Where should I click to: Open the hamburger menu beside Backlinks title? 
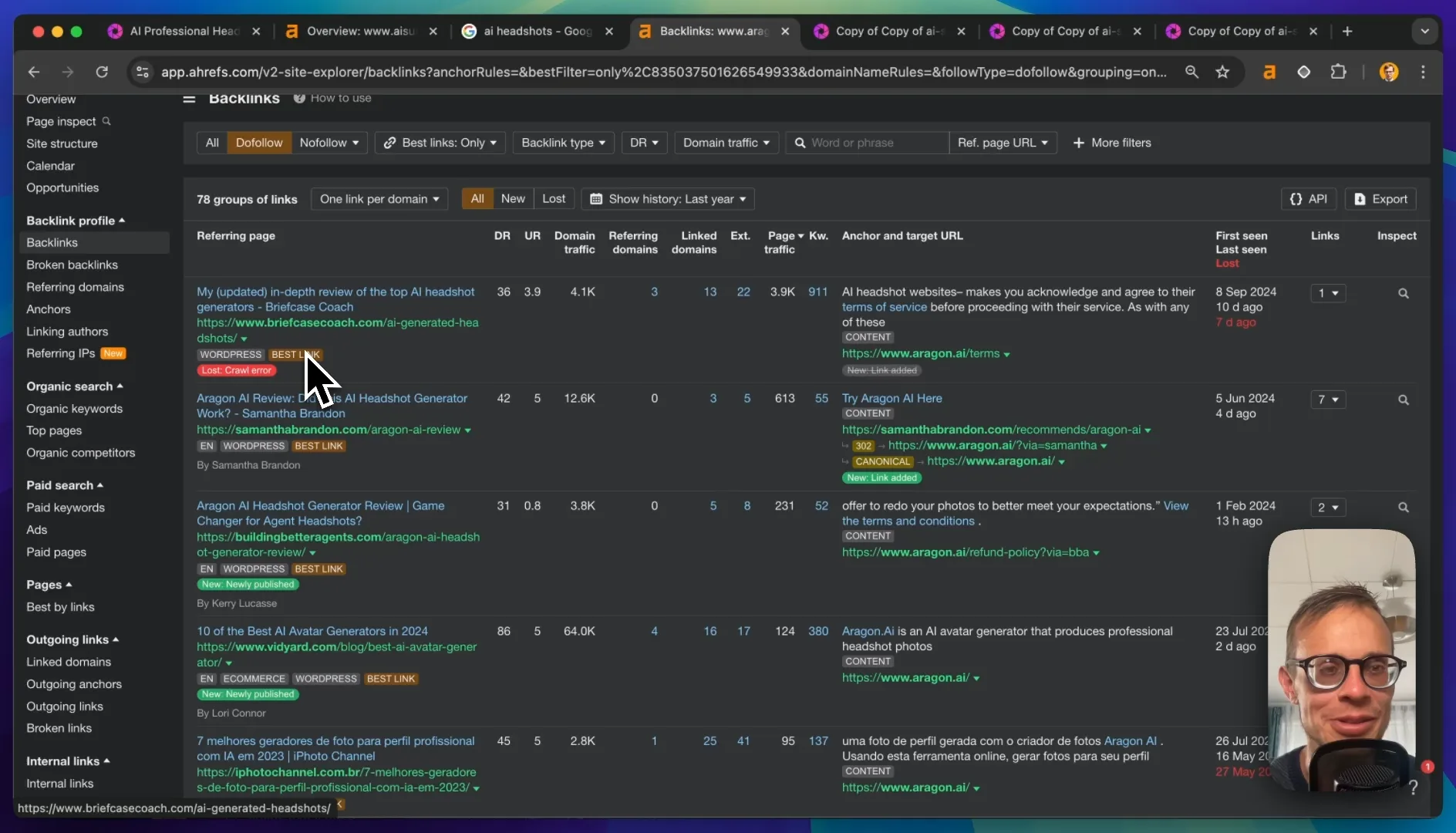coord(189,99)
